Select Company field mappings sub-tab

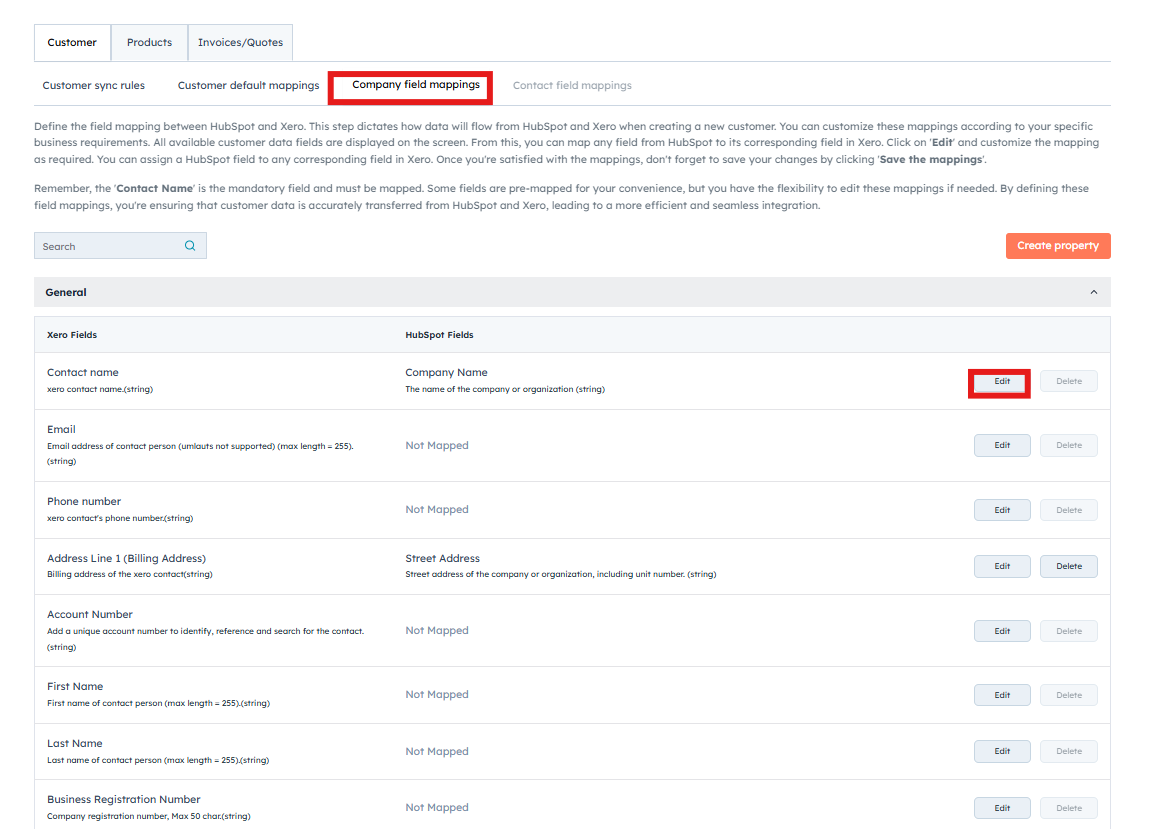pos(416,85)
